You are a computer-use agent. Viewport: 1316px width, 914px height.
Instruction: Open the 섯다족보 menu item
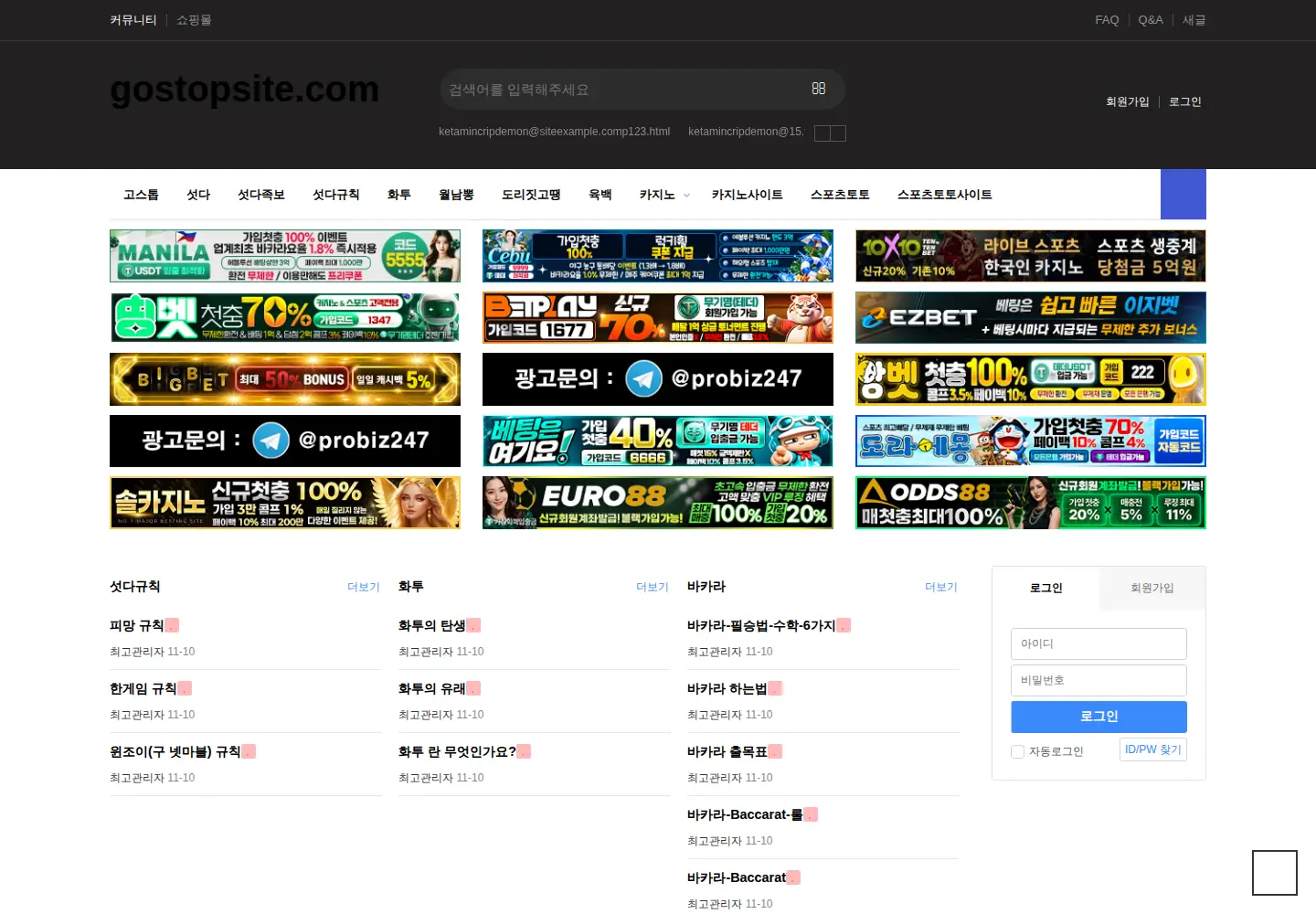click(x=261, y=195)
